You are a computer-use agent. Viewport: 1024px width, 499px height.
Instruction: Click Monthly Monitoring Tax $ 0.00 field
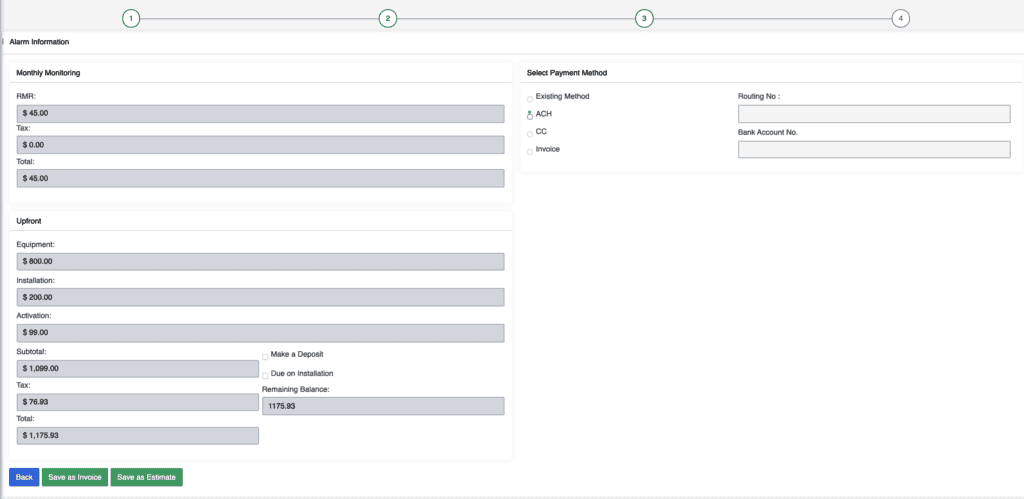pyautogui.click(x=261, y=145)
